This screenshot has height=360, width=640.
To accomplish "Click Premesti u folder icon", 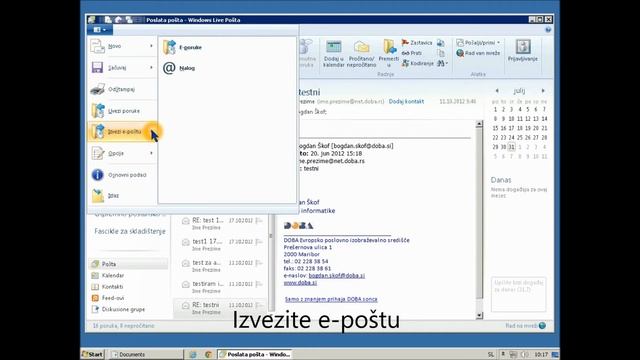I will (389, 53).
